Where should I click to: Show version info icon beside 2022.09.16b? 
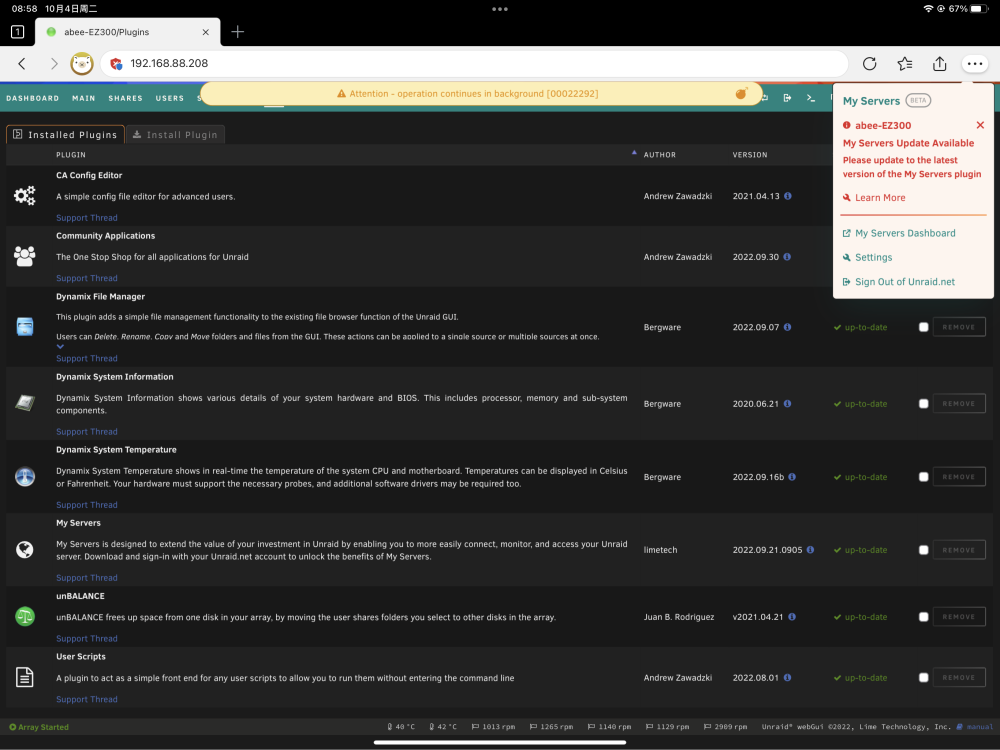point(791,476)
